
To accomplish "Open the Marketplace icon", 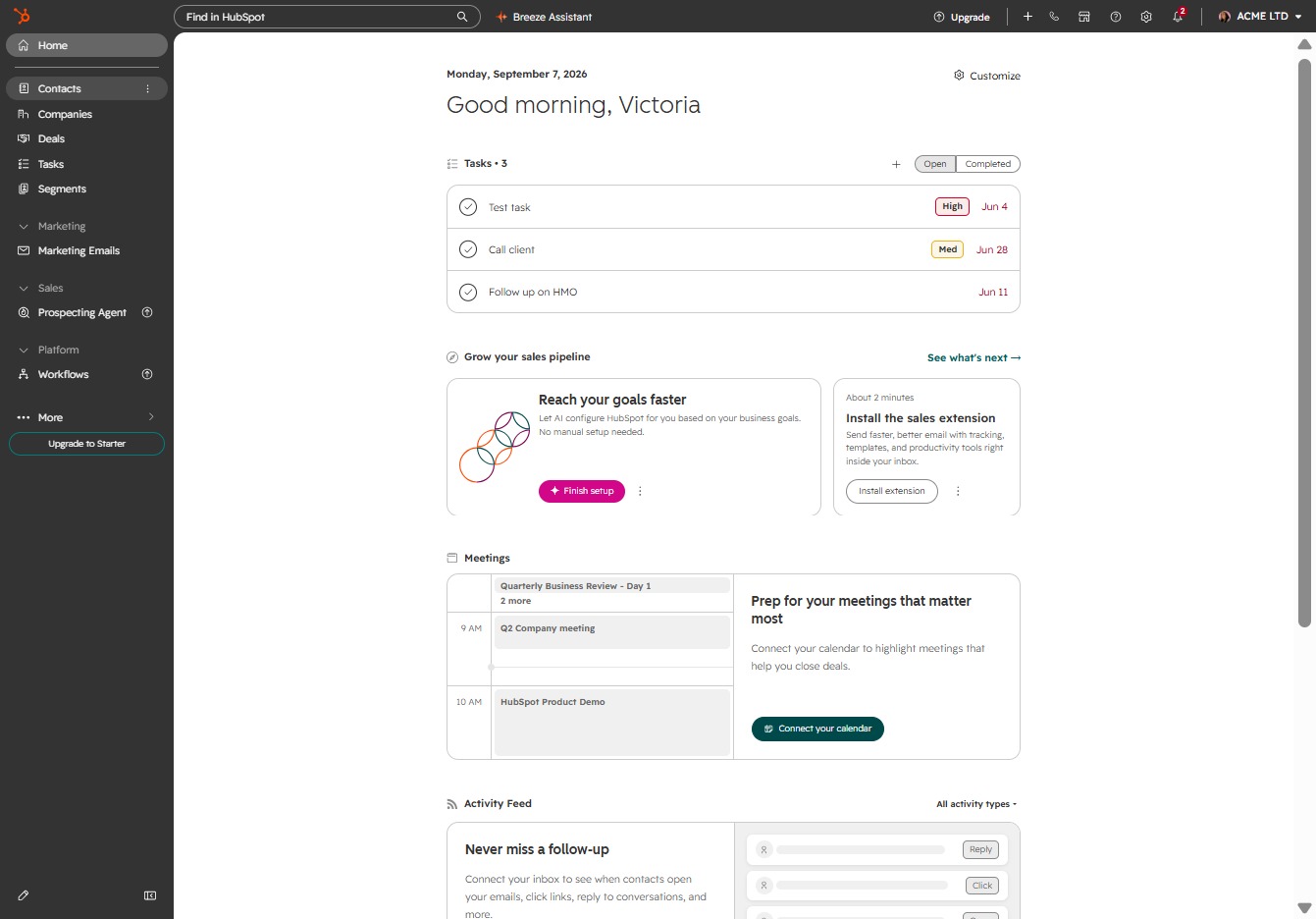I will point(1084,17).
